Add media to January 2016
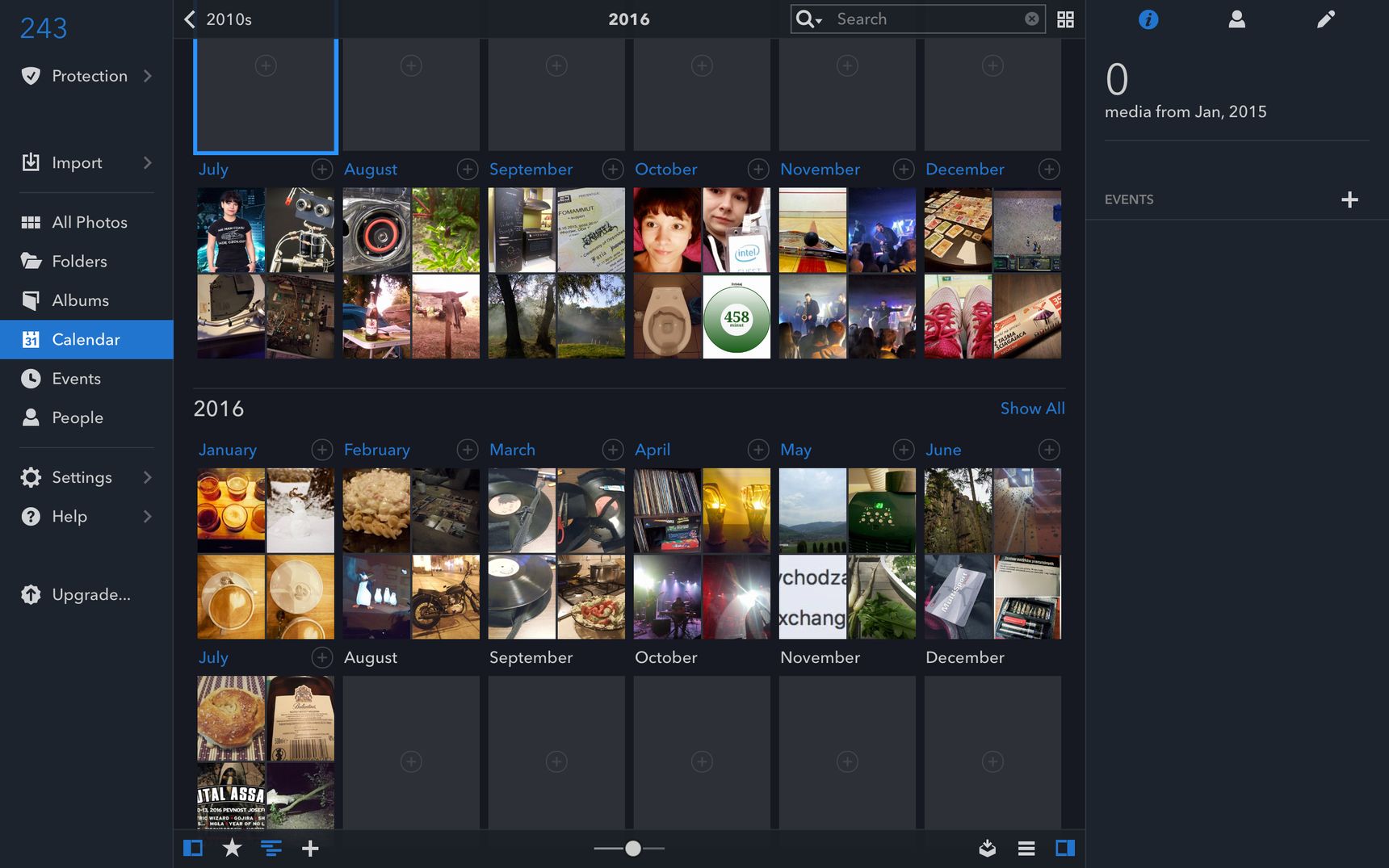 tap(321, 449)
